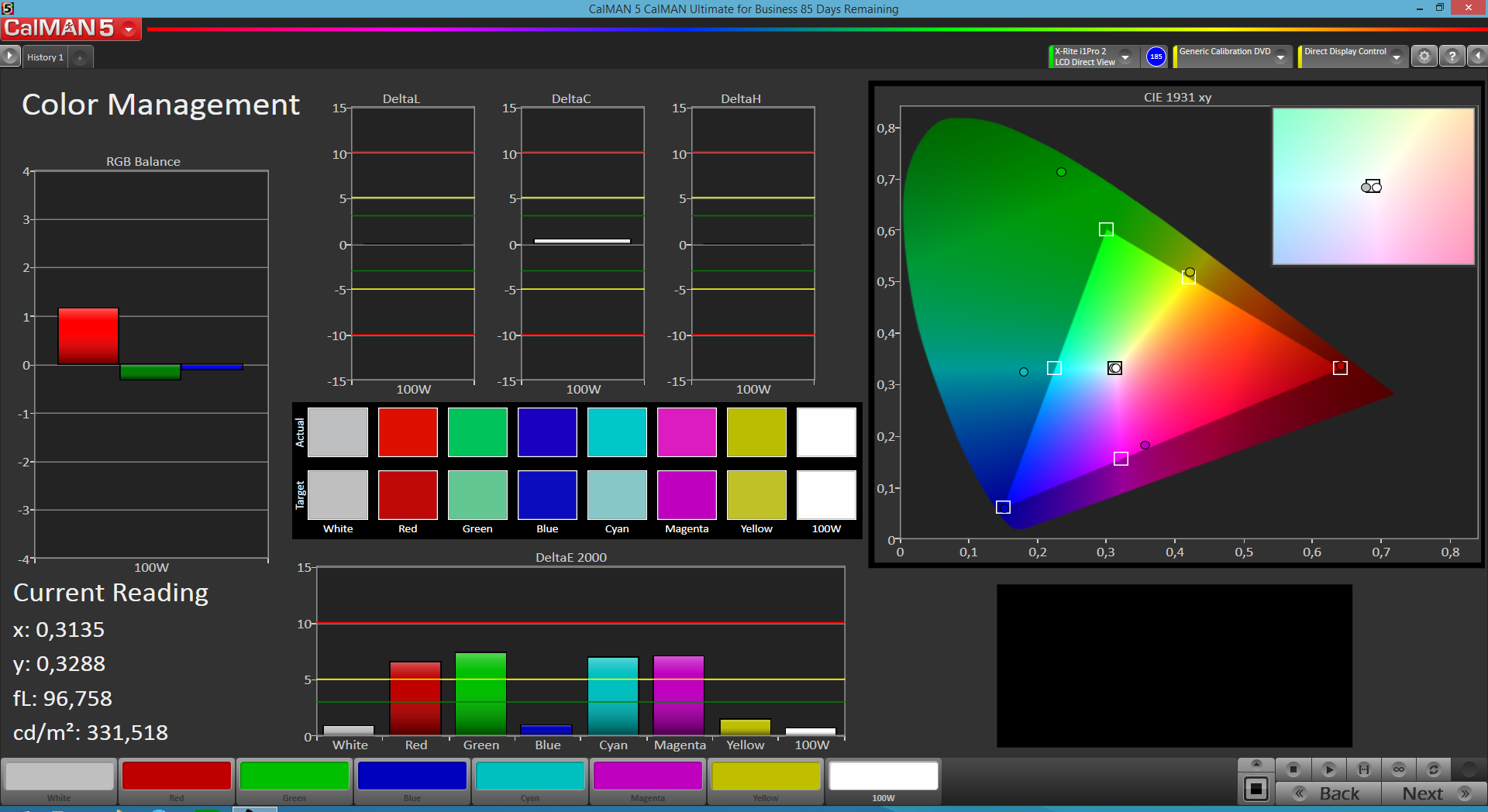
Task: Click the Color Management heading
Action: point(160,105)
